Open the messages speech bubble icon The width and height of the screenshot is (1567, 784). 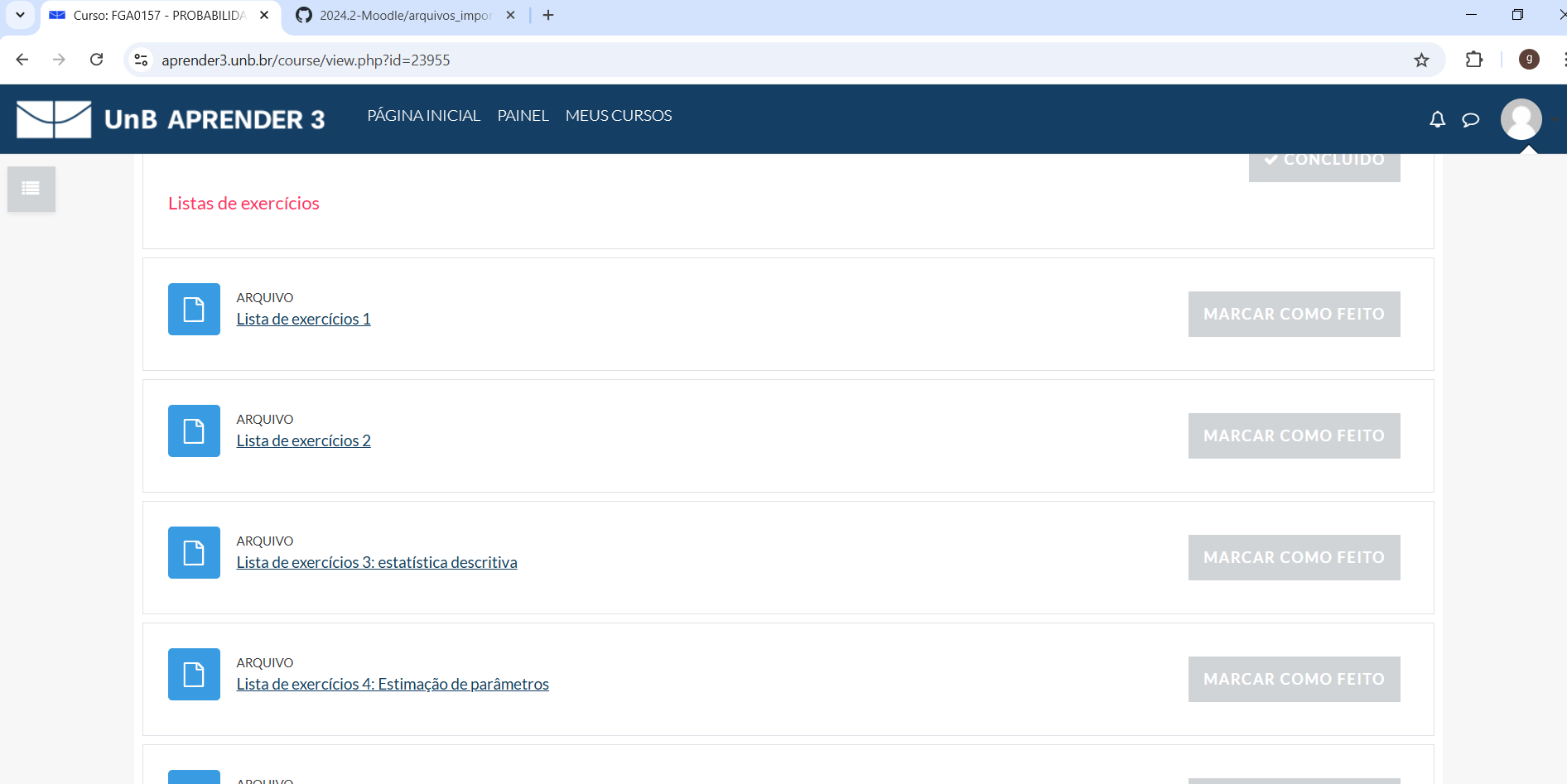pyautogui.click(x=1470, y=120)
